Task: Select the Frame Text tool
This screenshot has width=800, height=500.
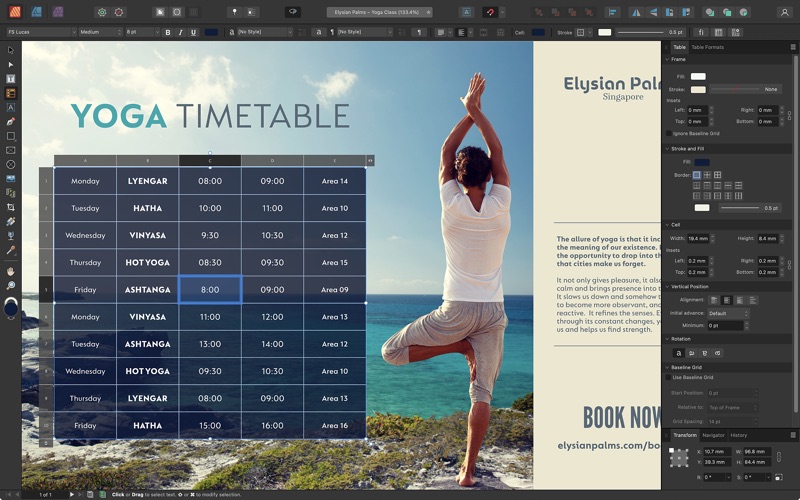Action: 11,79
